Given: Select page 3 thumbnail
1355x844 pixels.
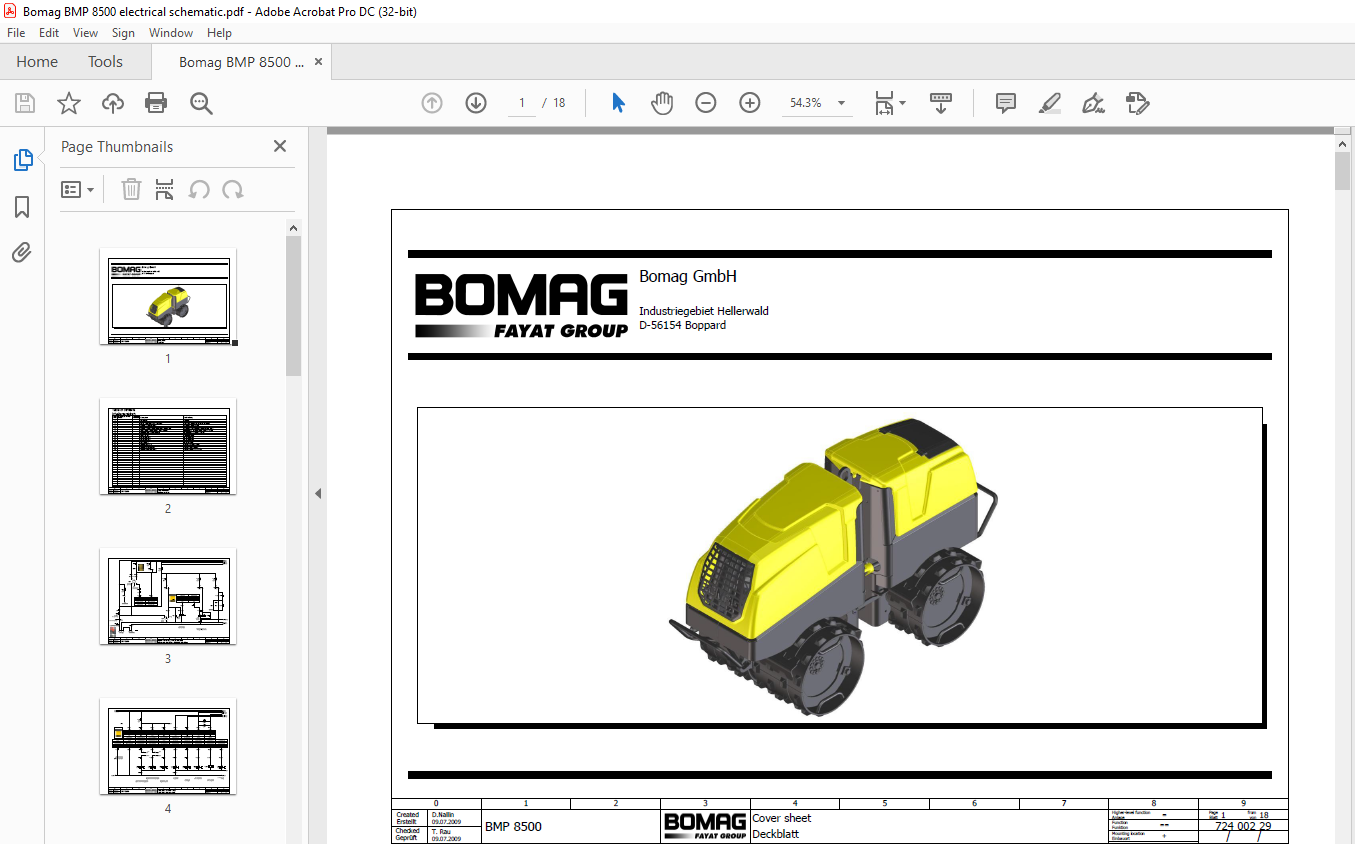Looking at the screenshot, I should [168, 596].
